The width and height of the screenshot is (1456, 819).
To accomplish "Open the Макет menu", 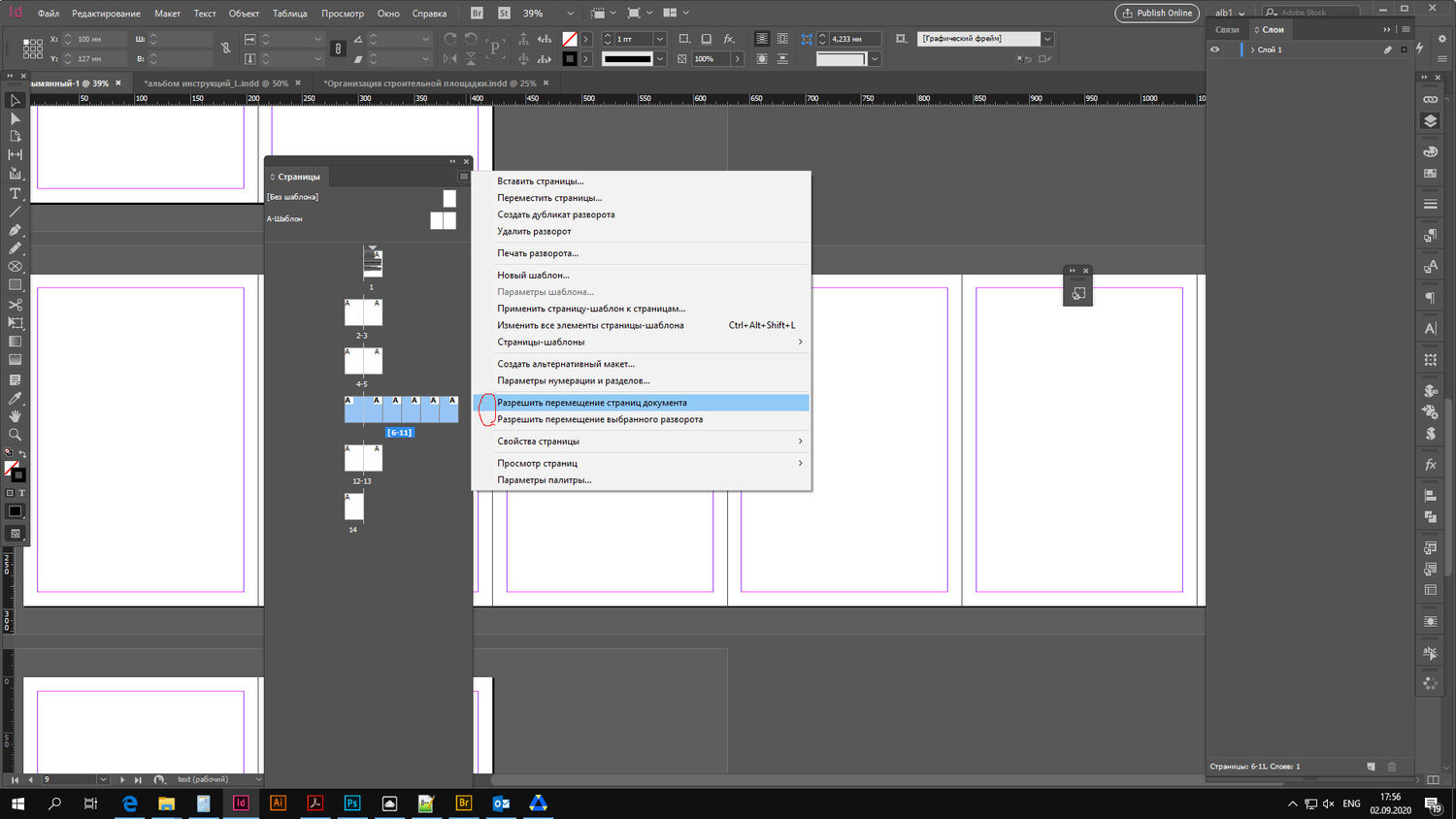I will point(167,14).
